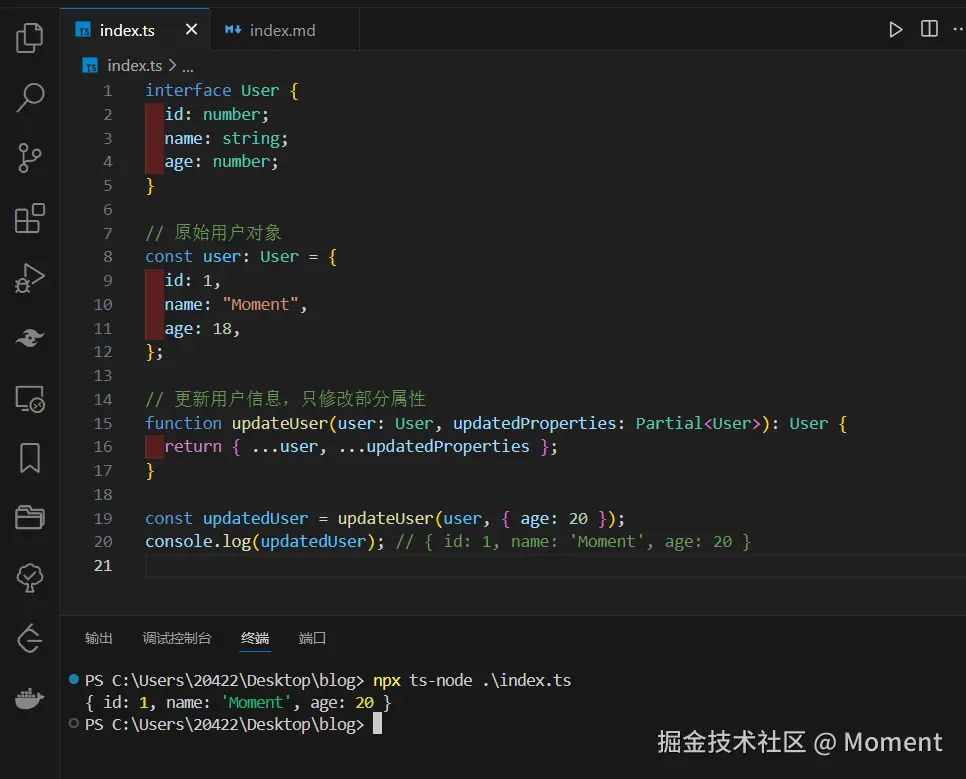The image size is (966, 779).
Task: Open the Project Manager folder icon
Action: pyautogui.click(x=30, y=517)
